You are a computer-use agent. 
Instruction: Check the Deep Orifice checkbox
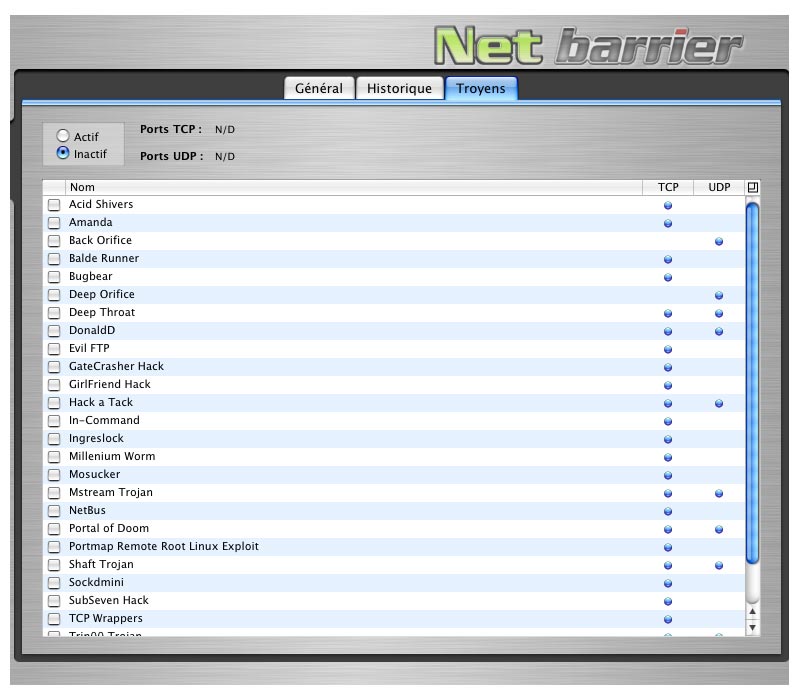pos(54,295)
